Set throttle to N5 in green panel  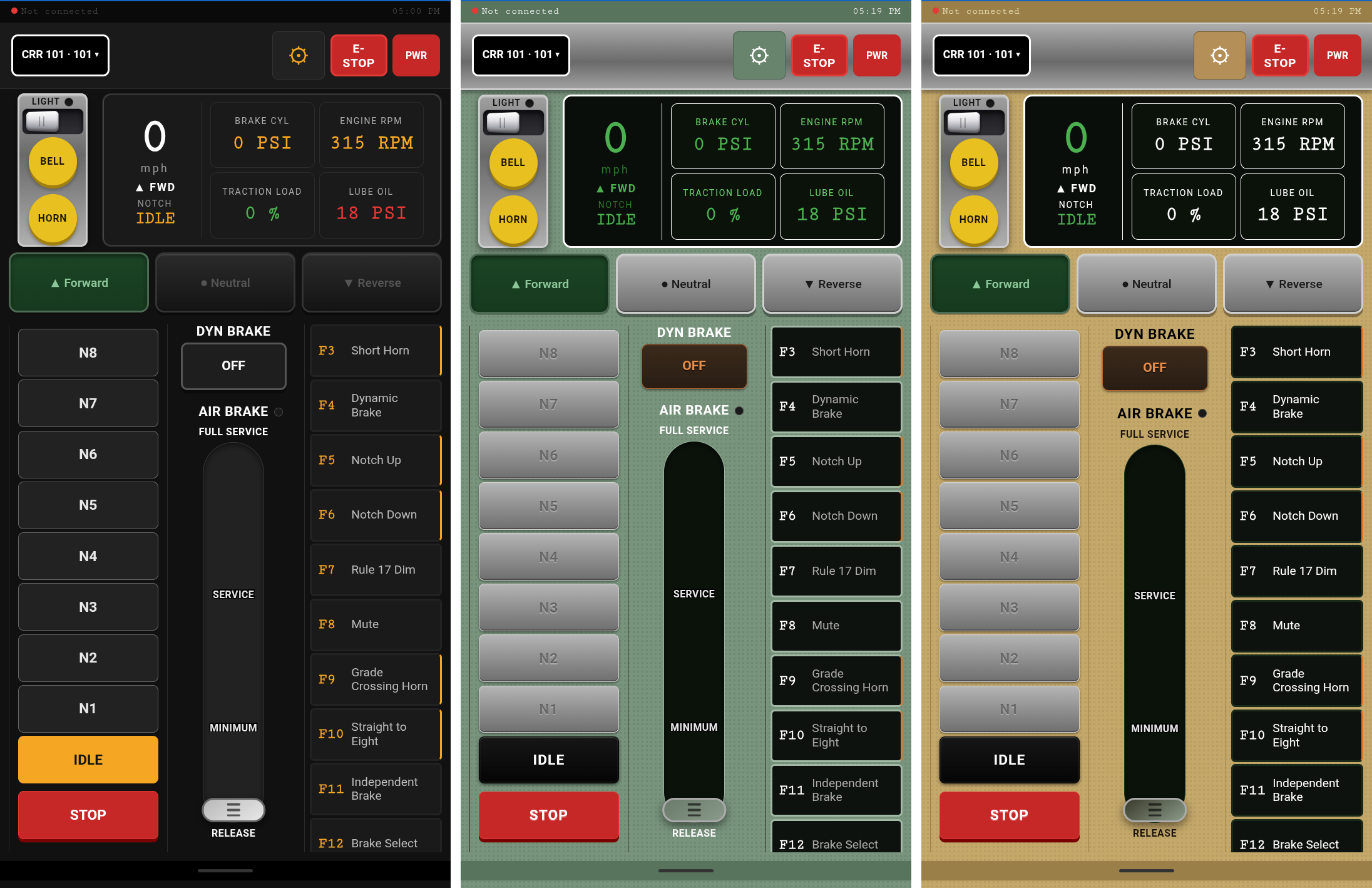coord(549,506)
